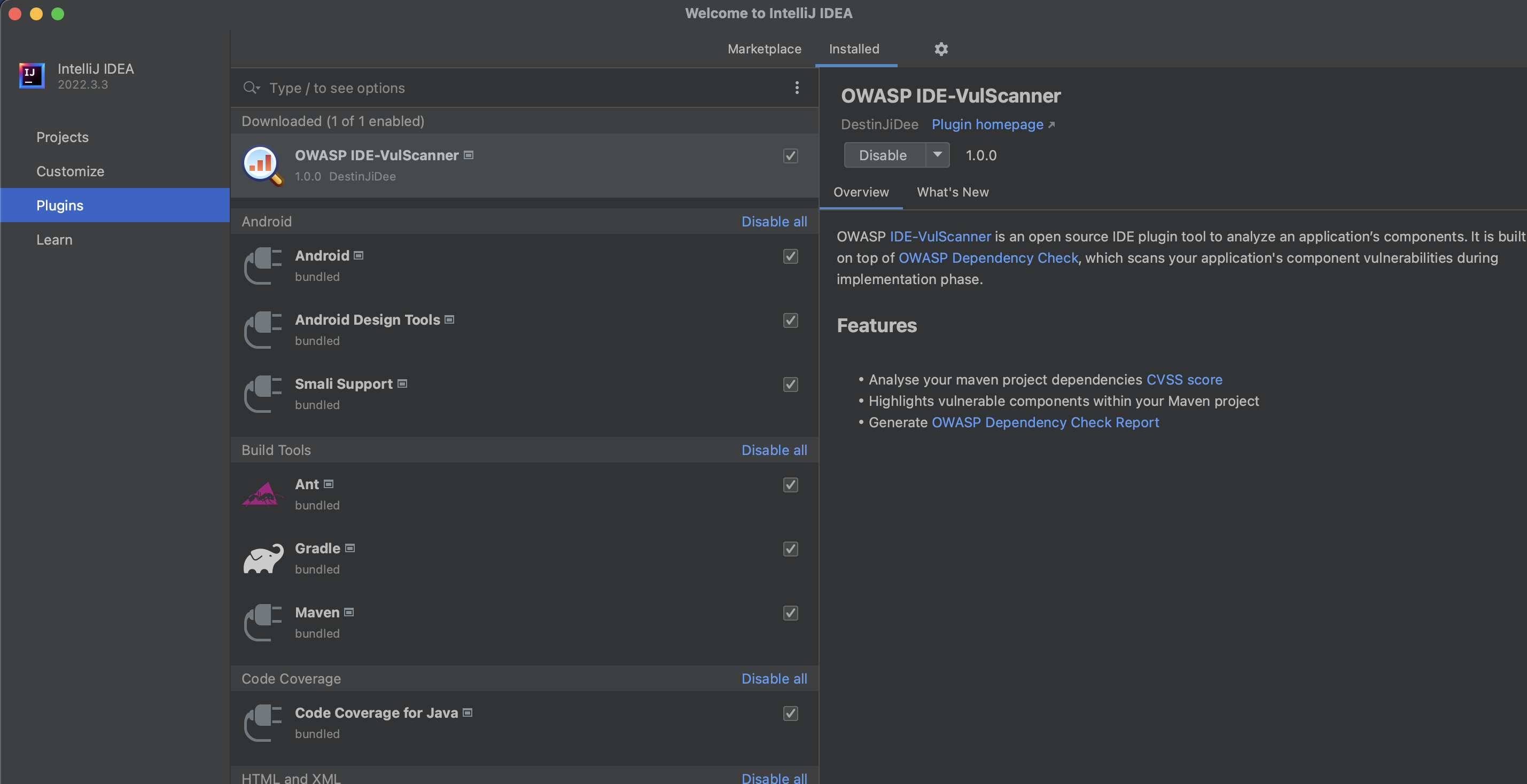Click the OWASP IDE-VulScanner plugin icon
Image resolution: width=1527 pixels, height=784 pixels.
click(x=262, y=166)
